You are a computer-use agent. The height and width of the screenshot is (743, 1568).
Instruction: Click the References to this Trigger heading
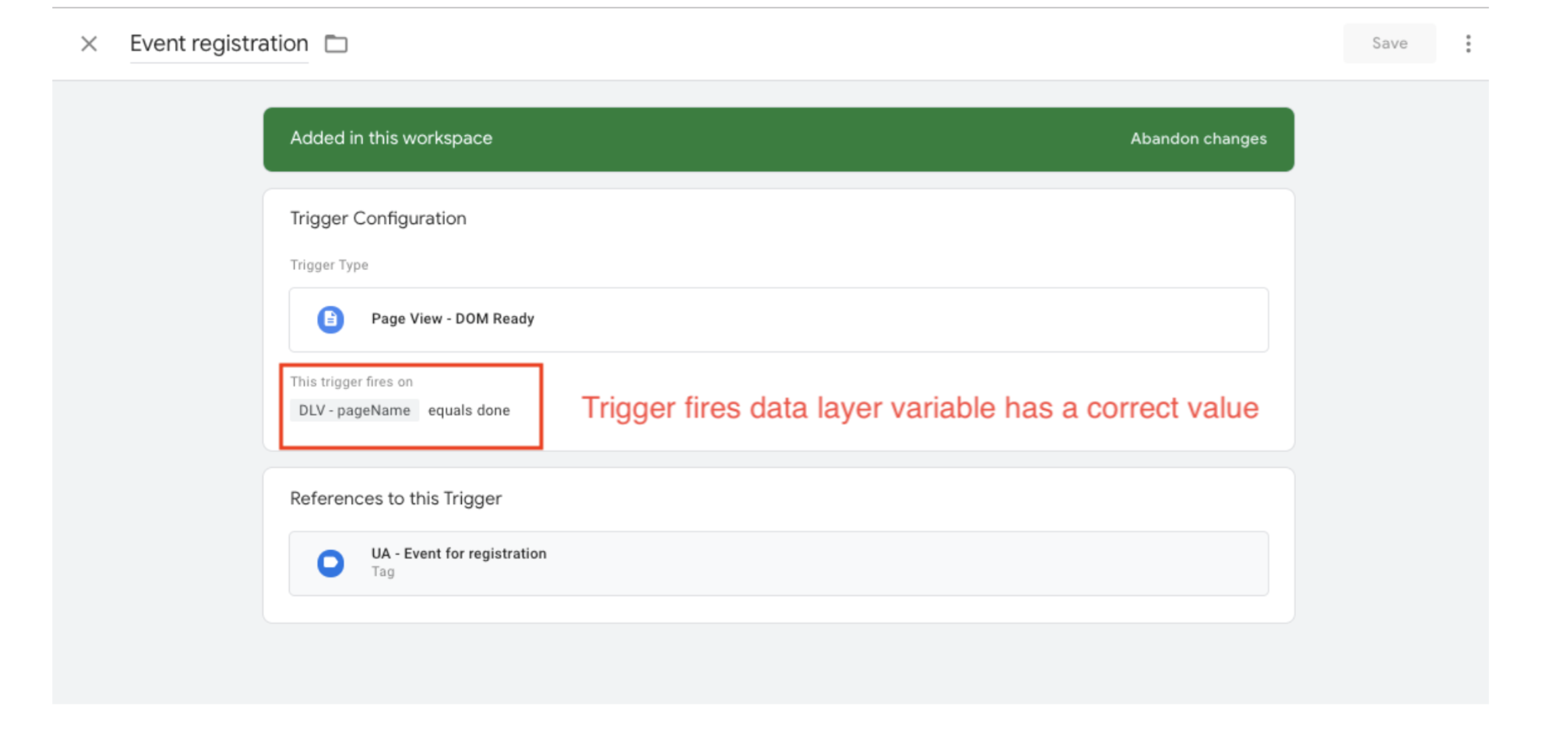click(x=395, y=499)
